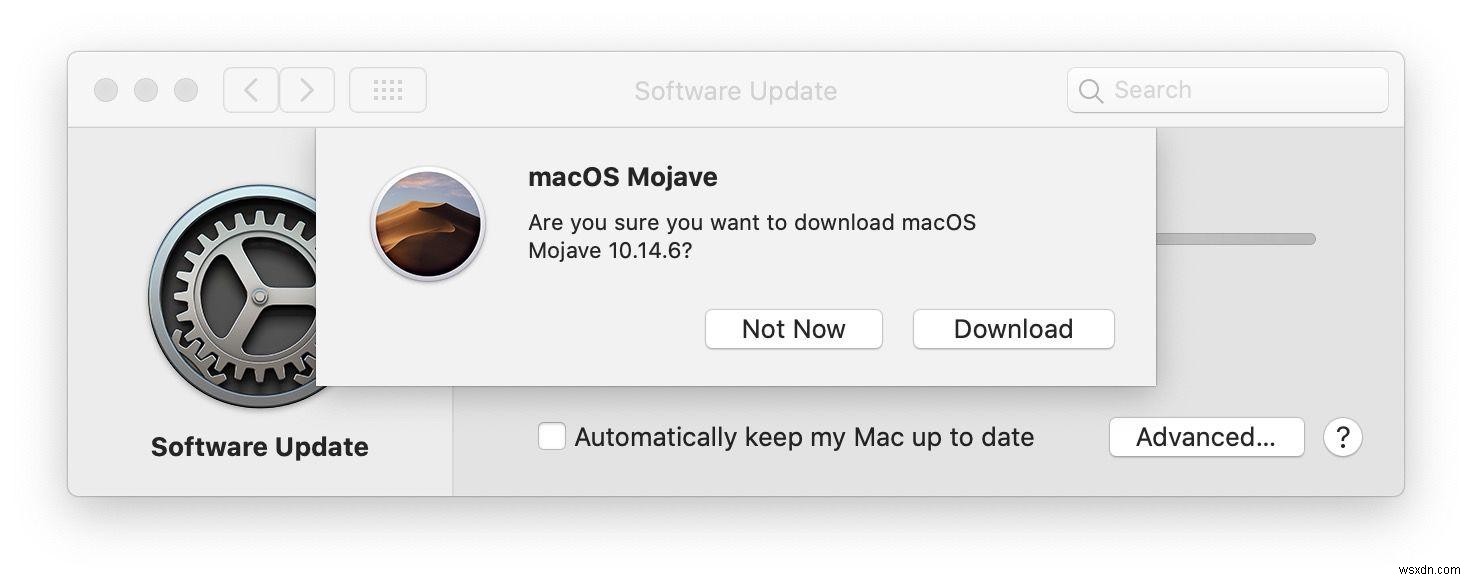Click the macOS Mojave dune icon in the dialog

[x=427, y=224]
